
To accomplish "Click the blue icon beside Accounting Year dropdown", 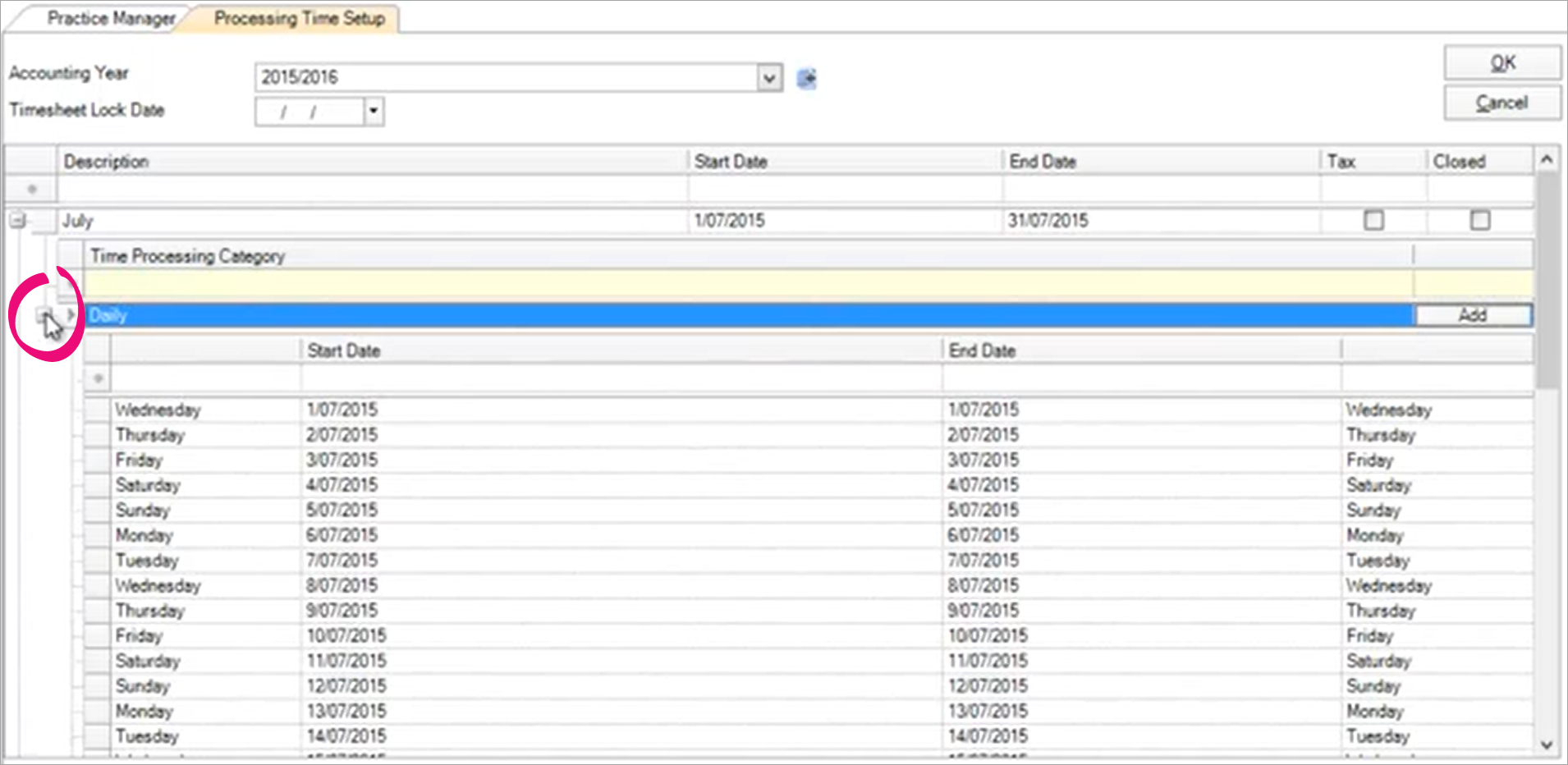I will (x=806, y=78).
